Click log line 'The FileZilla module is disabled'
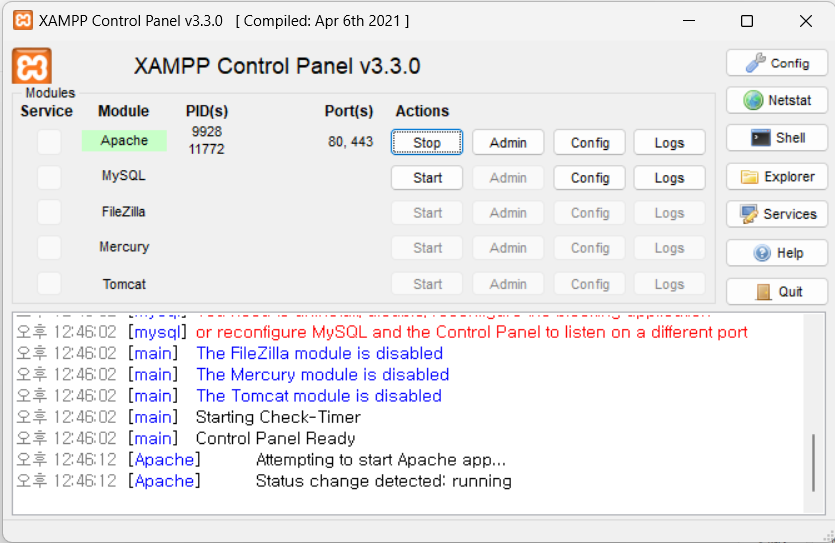 [320, 353]
